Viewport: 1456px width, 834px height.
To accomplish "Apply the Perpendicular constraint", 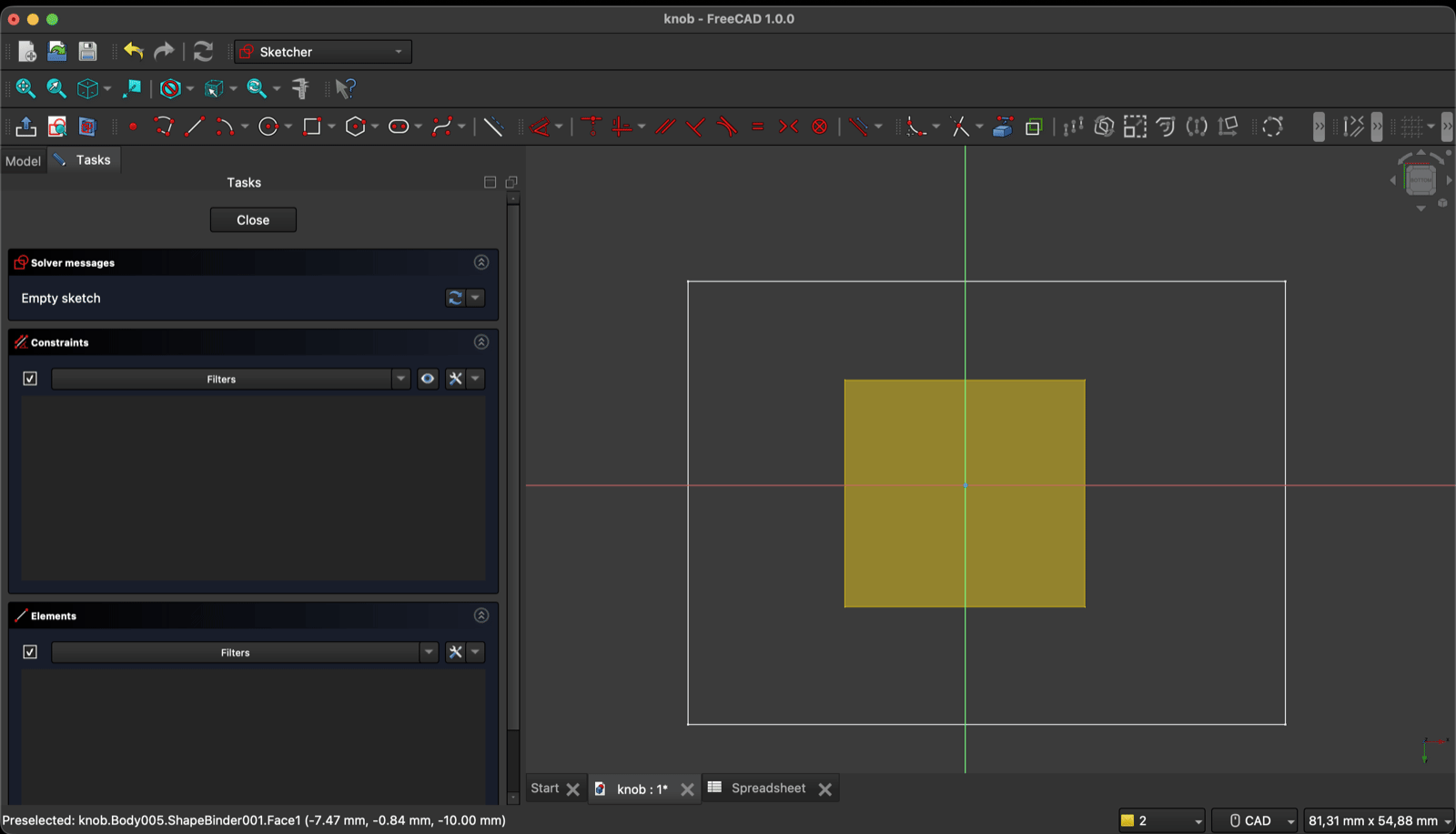I will coord(696,127).
